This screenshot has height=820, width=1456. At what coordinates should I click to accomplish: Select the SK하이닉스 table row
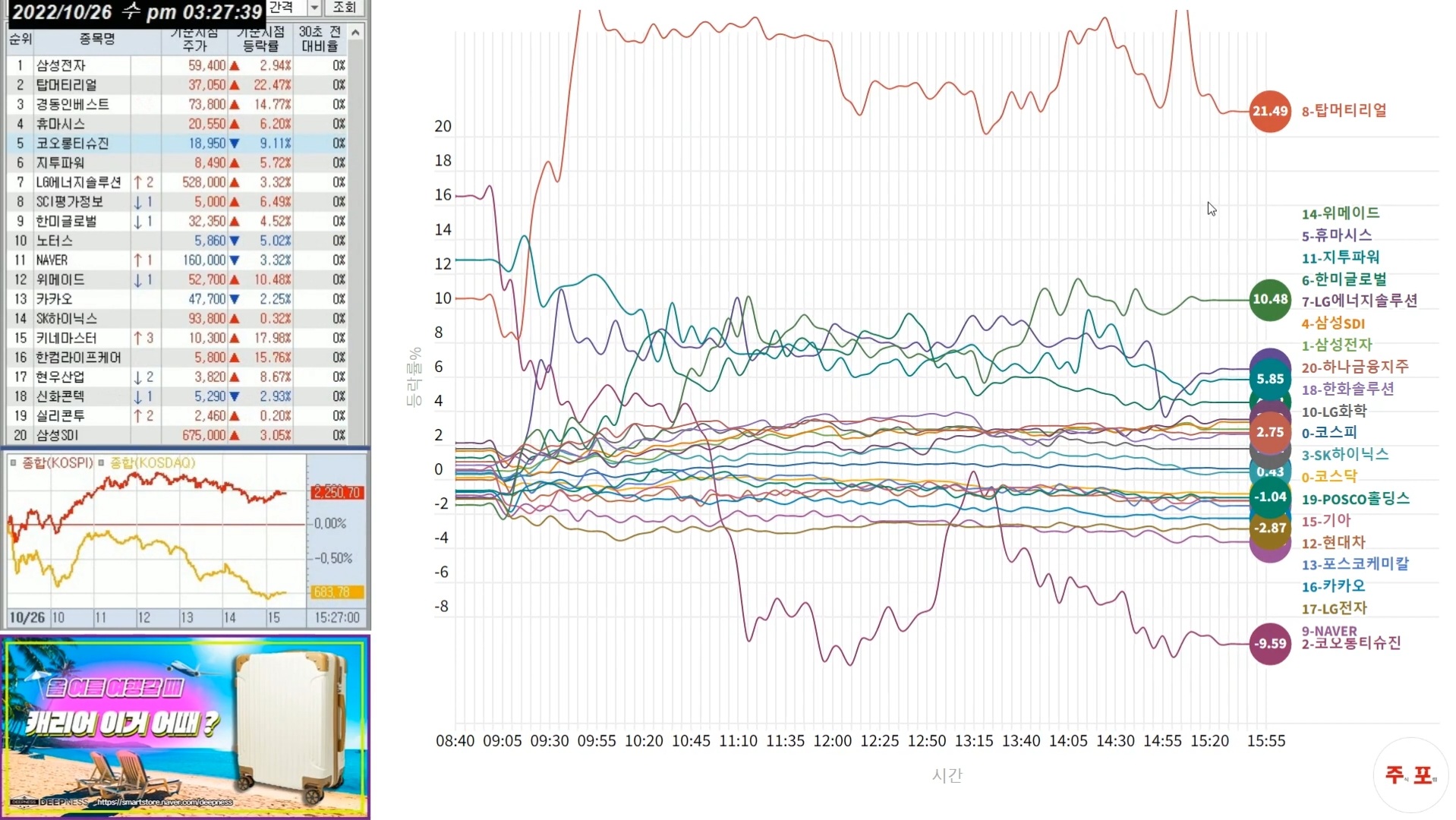[177, 319]
